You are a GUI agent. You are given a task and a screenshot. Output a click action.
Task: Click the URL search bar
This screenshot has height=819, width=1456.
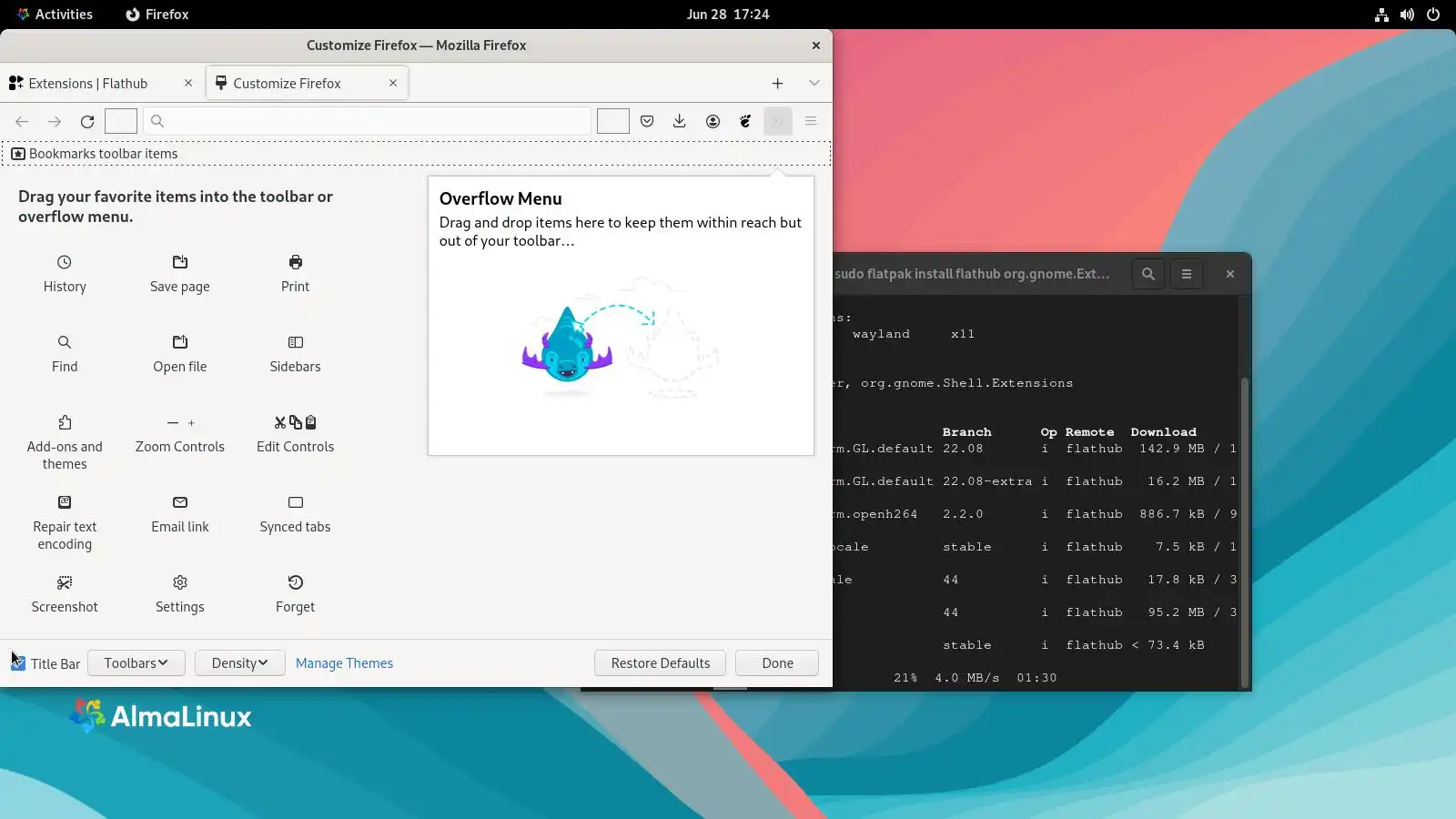(x=368, y=121)
